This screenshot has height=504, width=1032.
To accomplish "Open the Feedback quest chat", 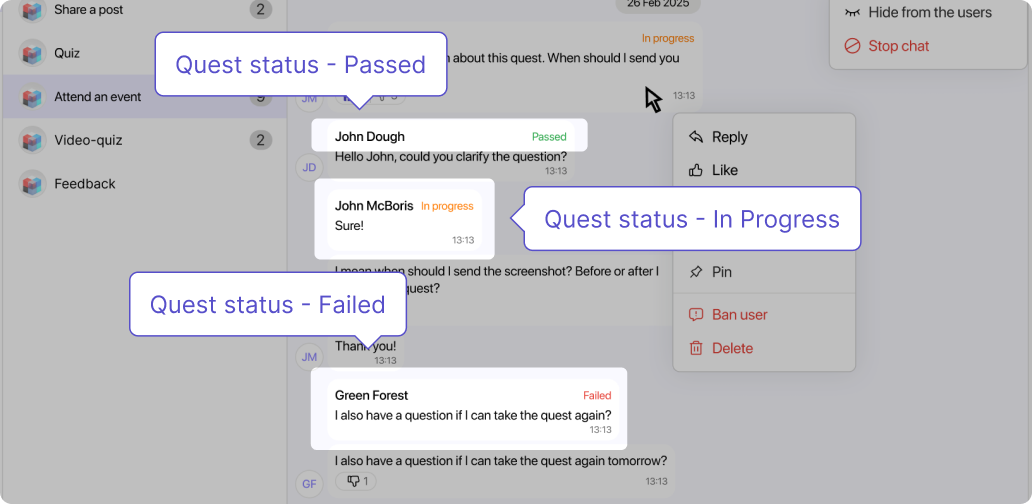I will click(x=85, y=184).
